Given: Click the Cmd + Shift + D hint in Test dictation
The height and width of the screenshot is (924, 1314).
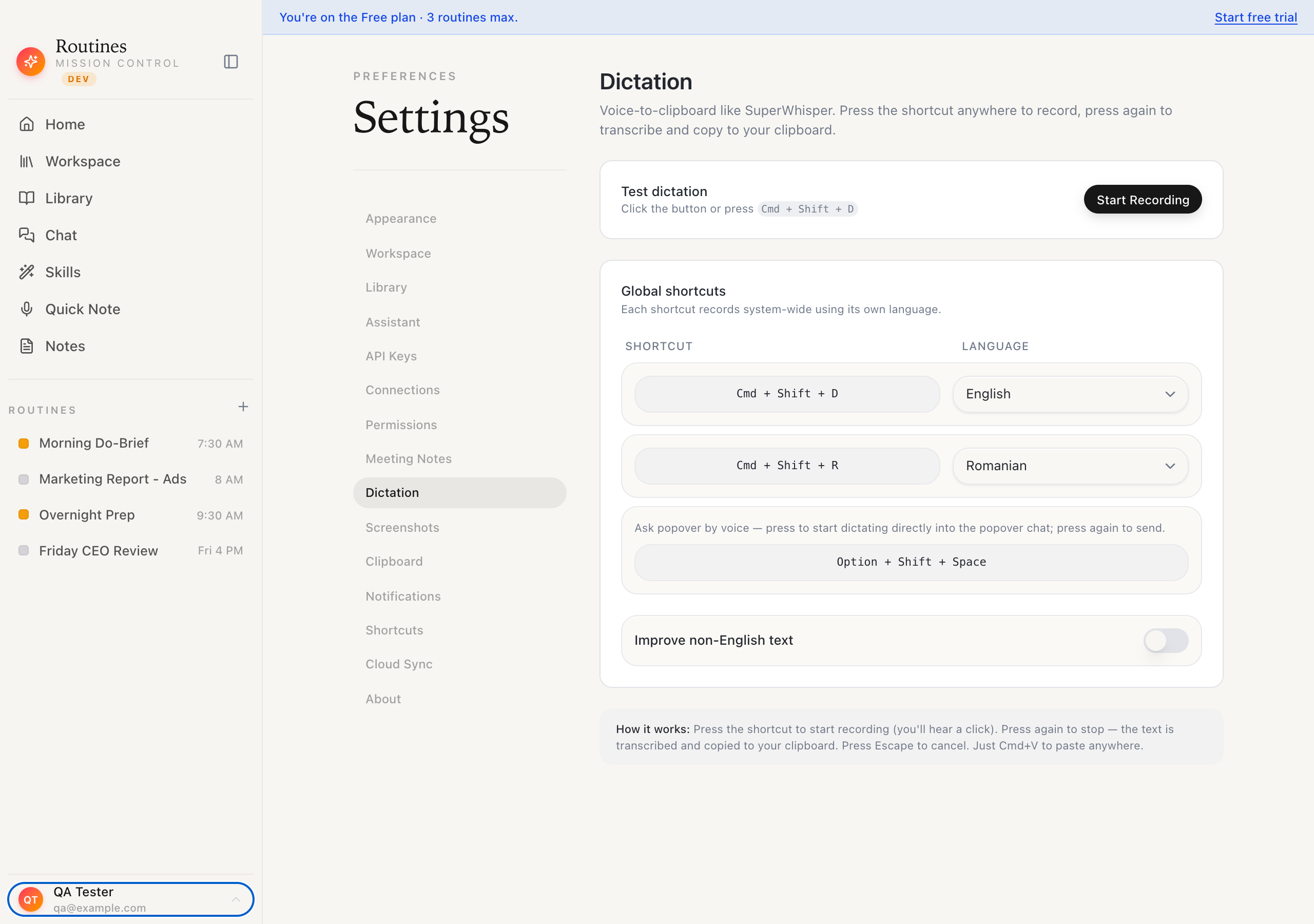Looking at the screenshot, I should (x=807, y=209).
